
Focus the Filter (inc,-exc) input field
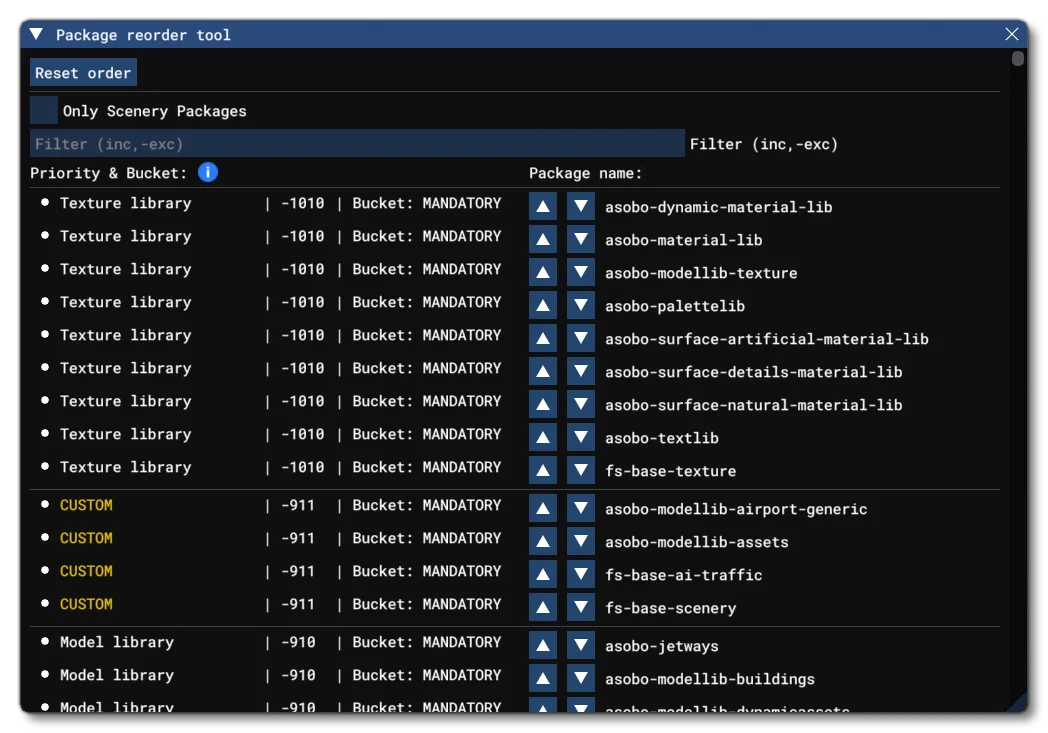click(x=357, y=144)
